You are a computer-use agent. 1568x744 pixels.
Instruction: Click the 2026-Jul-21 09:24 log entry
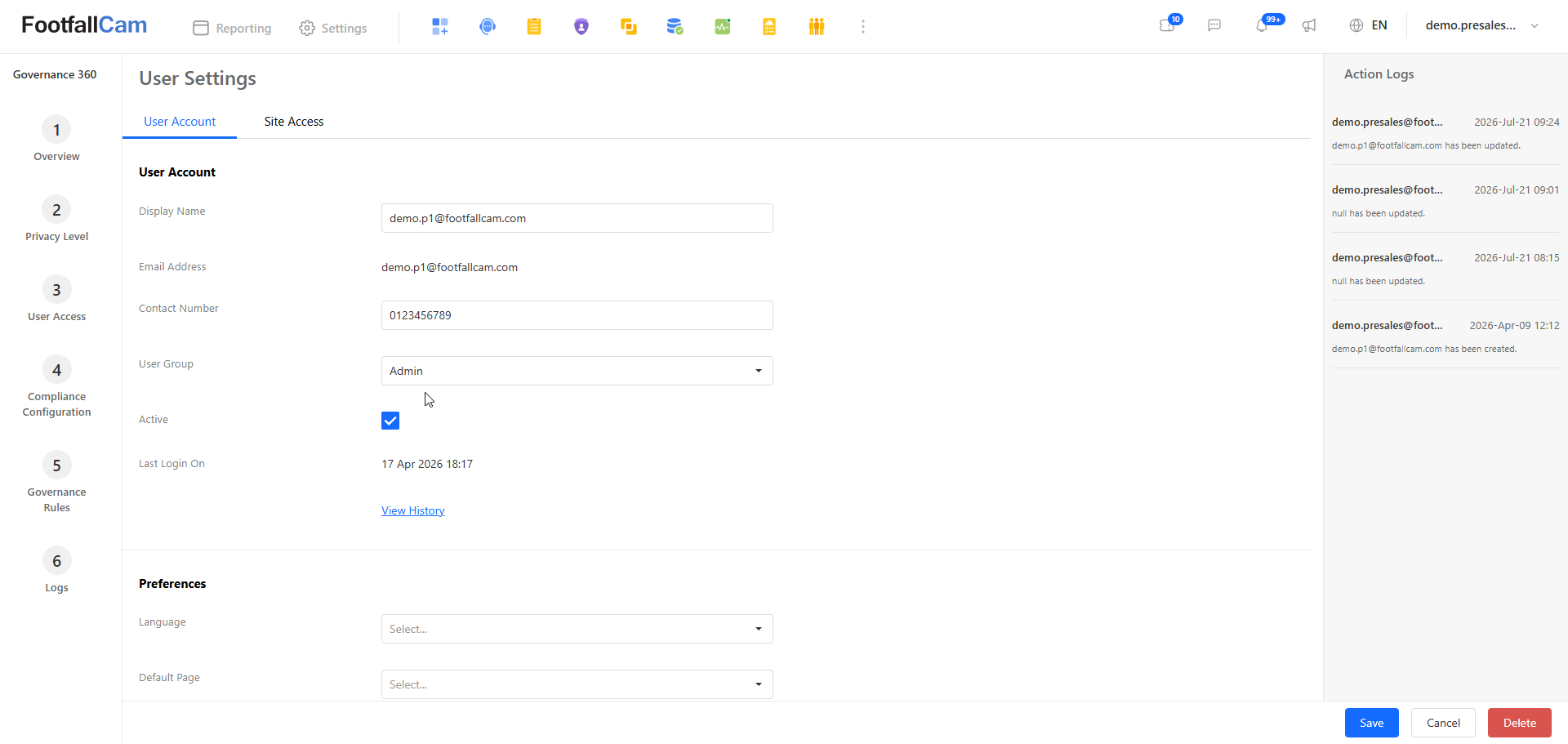point(1445,133)
